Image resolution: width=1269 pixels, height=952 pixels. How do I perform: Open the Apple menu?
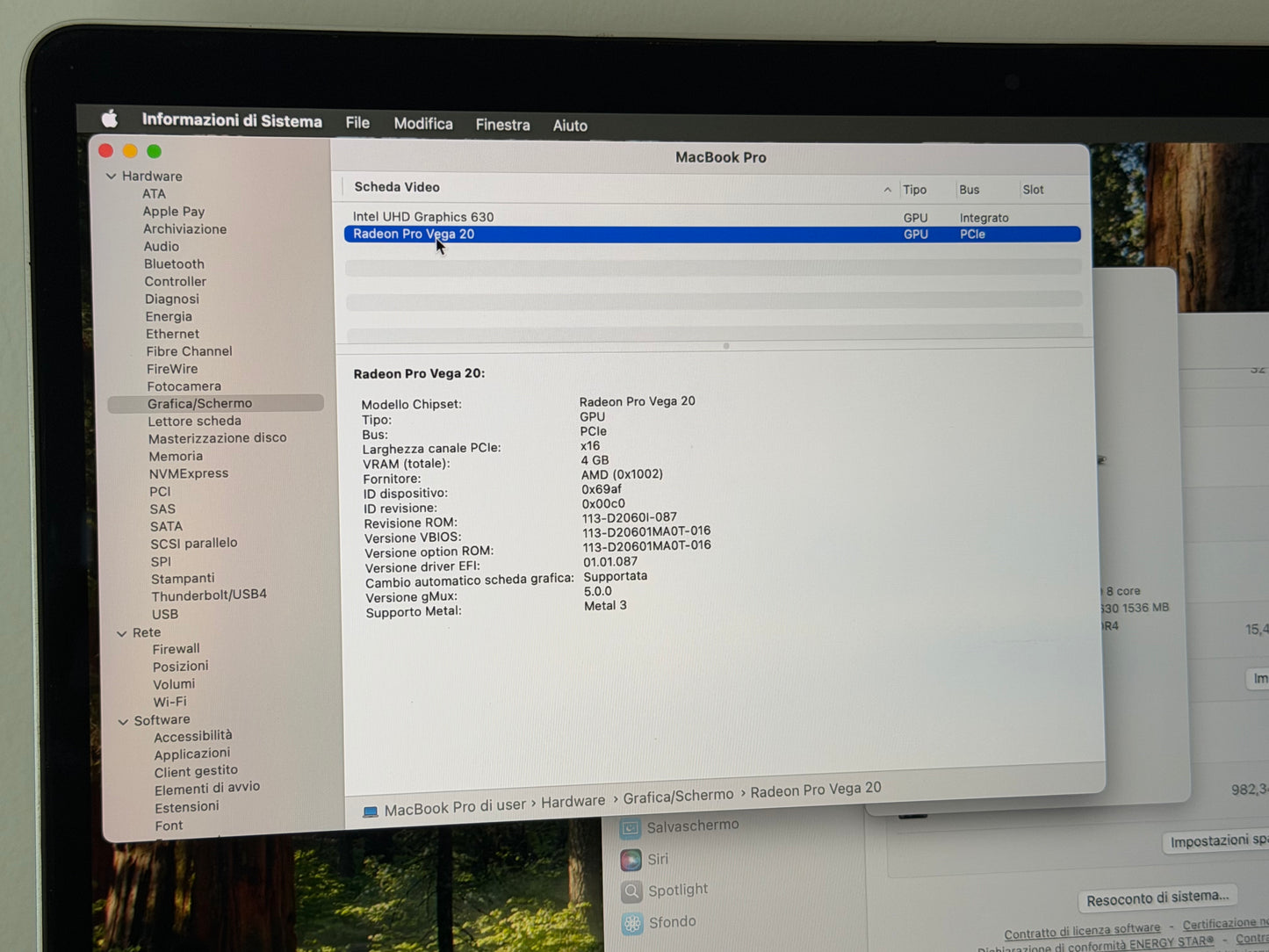pyautogui.click(x=110, y=119)
